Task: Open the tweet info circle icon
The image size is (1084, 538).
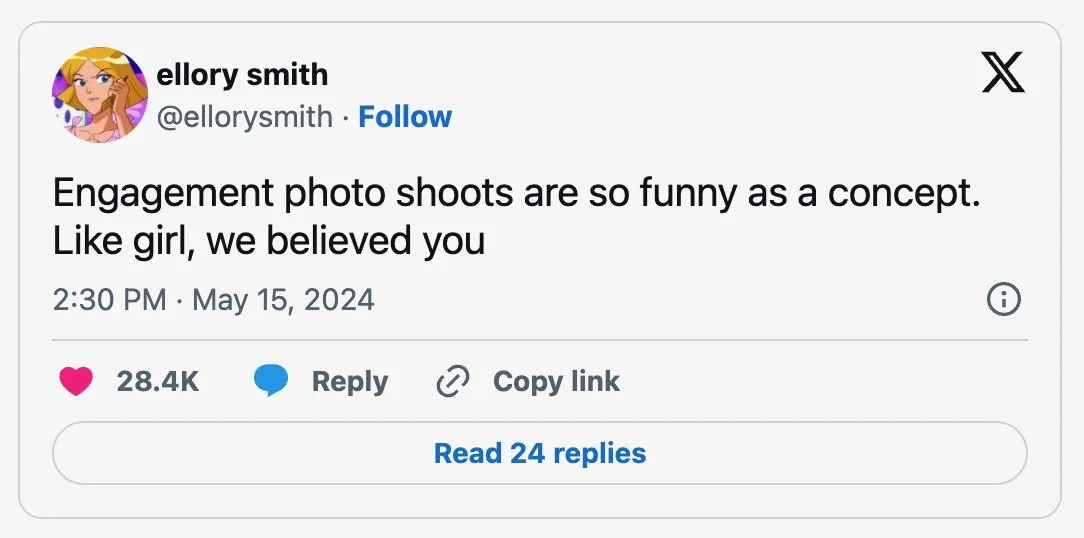Action: (1003, 299)
